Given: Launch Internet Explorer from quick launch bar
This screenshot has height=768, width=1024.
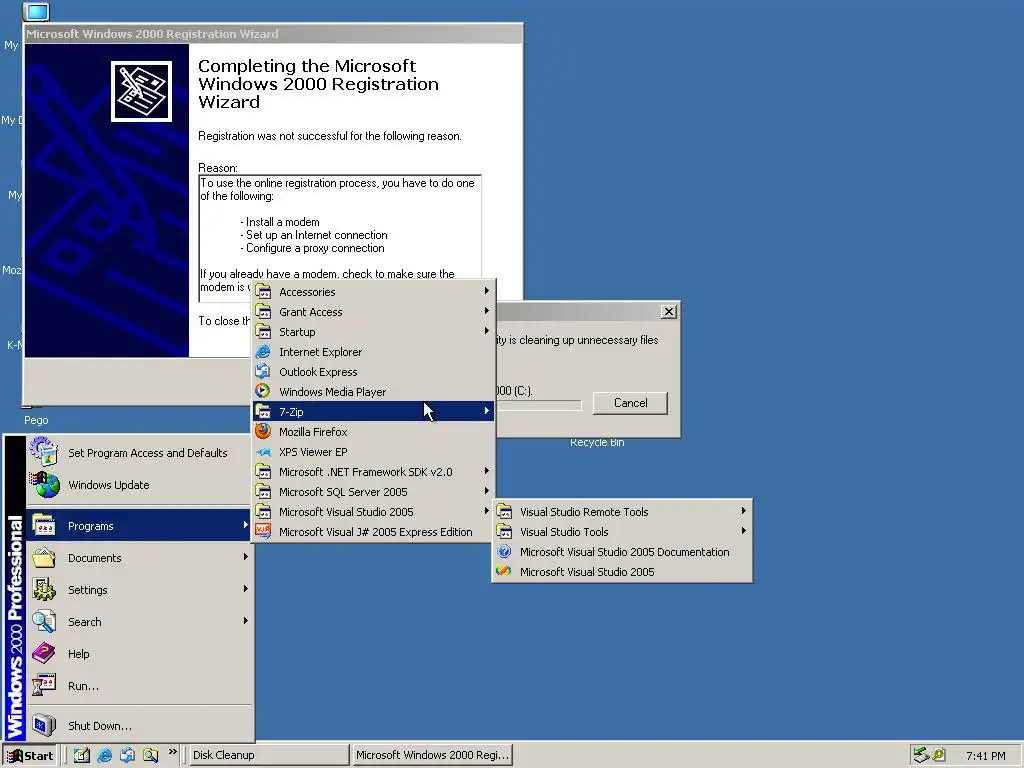Looking at the screenshot, I should [x=104, y=755].
